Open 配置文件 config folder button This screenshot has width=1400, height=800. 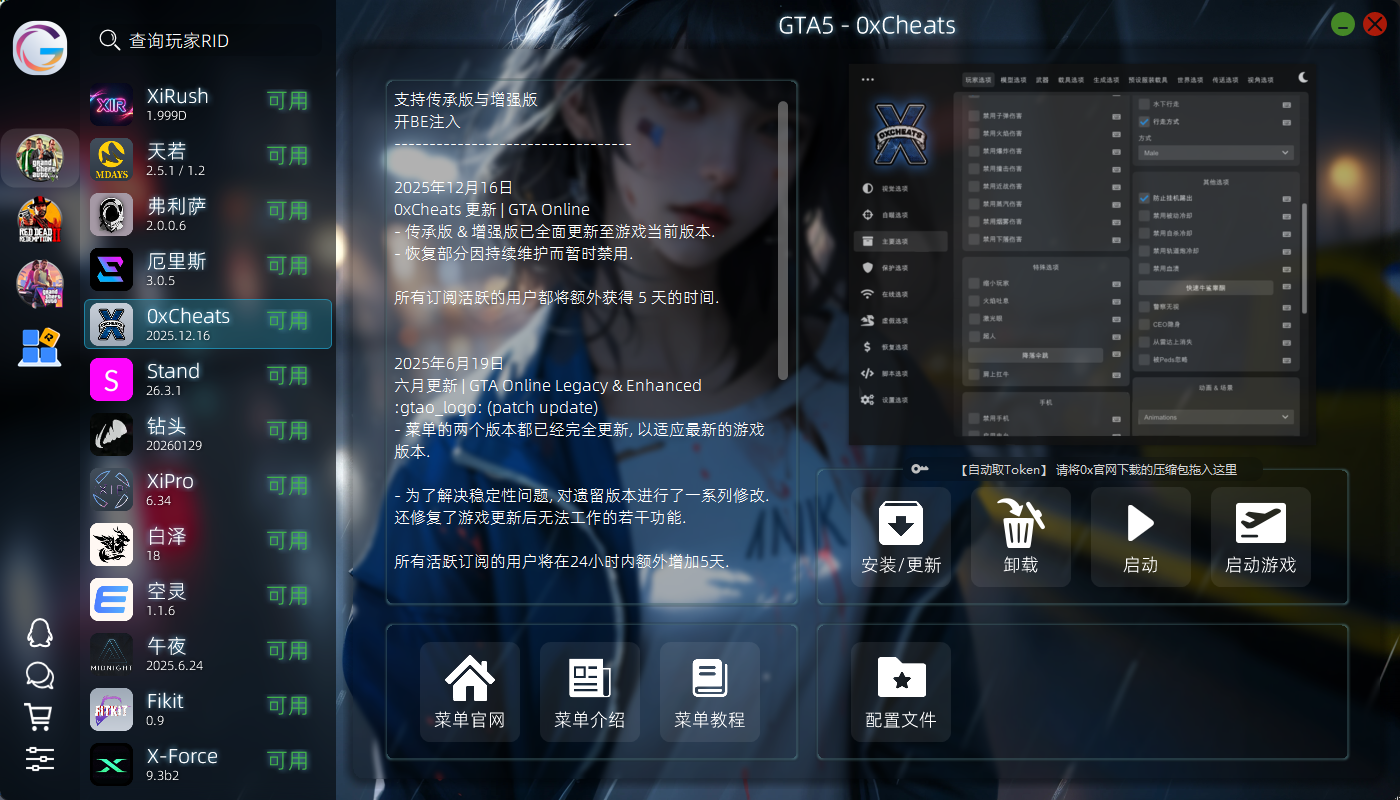(x=900, y=692)
